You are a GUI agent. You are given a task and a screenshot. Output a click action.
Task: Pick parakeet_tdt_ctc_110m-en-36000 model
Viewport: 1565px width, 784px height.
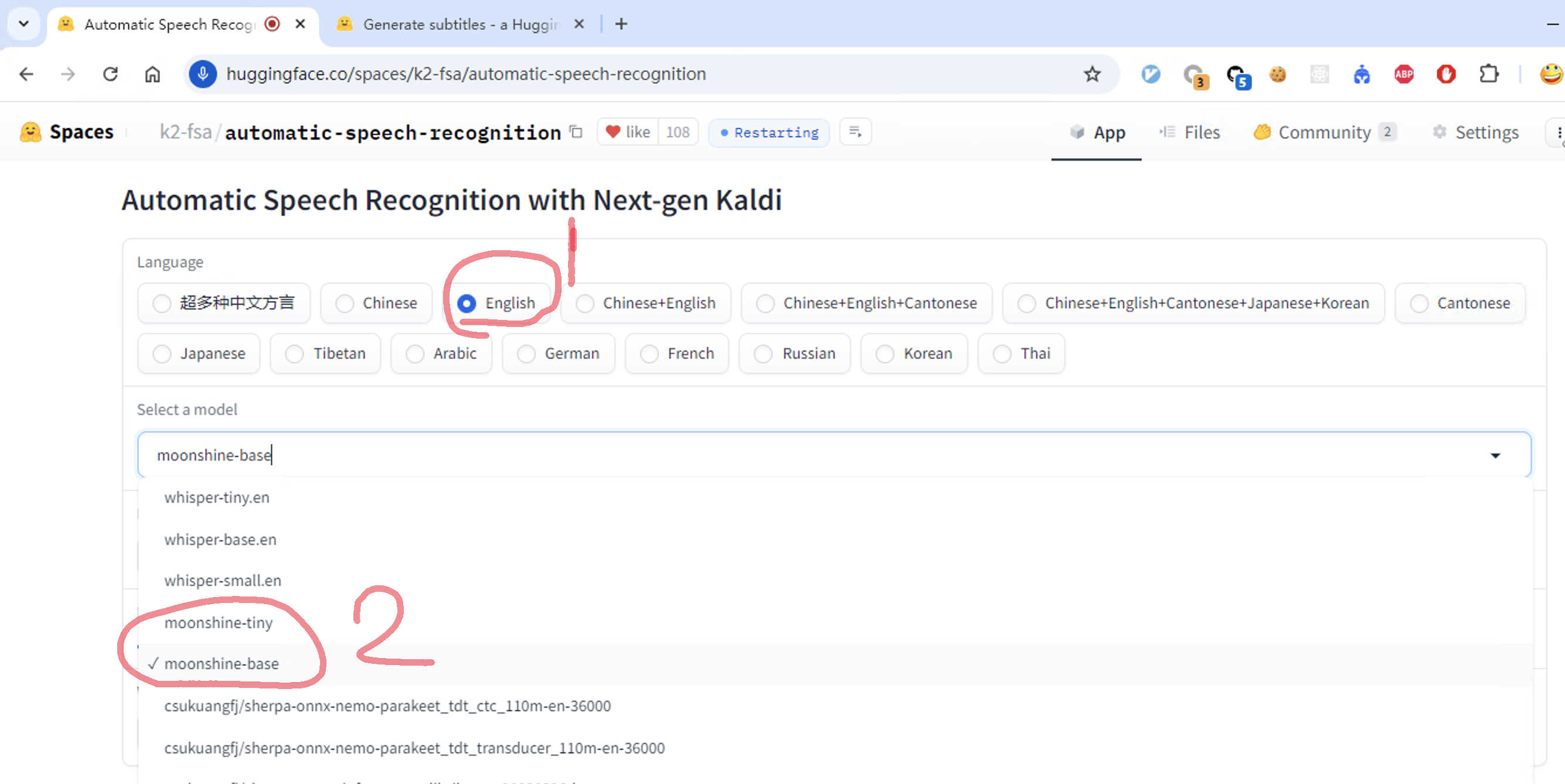(835, 705)
